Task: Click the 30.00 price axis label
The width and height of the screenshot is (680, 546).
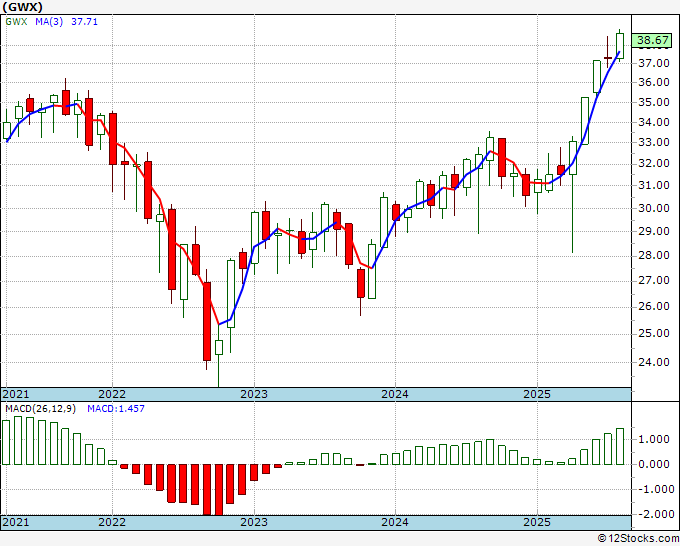Action: (x=654, y=208)
